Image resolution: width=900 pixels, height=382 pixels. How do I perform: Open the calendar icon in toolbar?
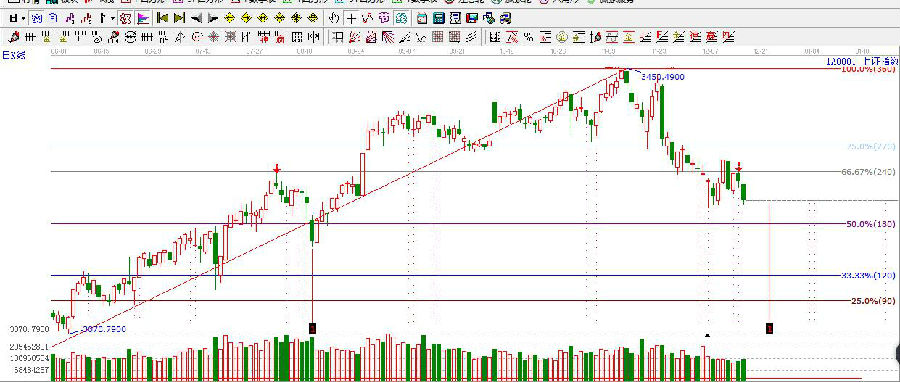click(x=422, y=18)
